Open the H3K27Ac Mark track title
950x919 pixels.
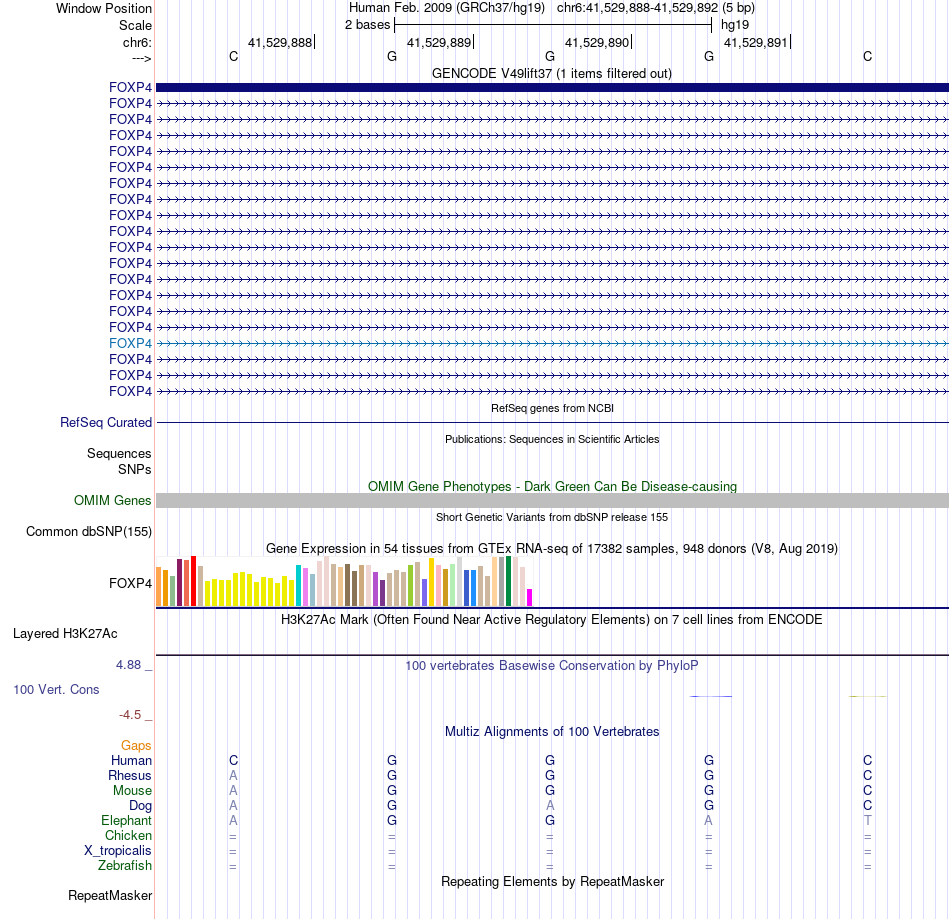(x=552, y=619)
